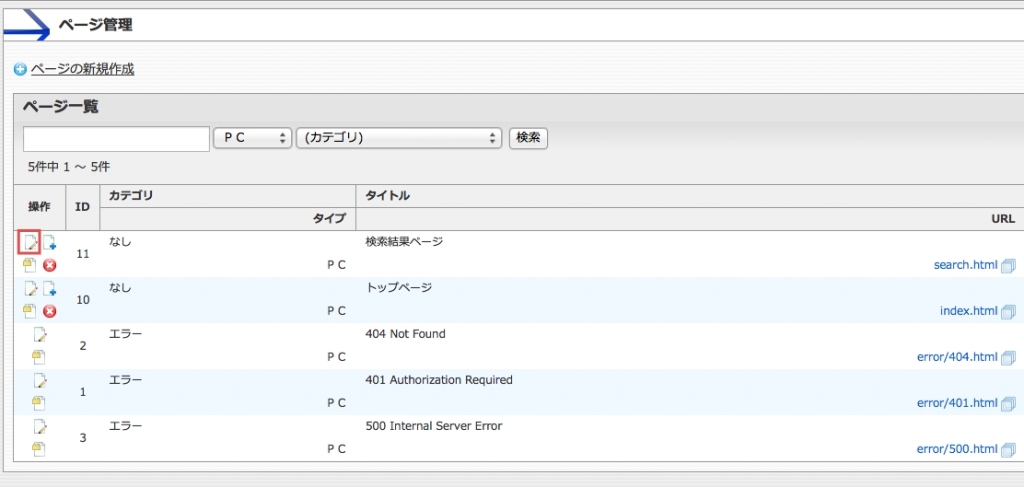Open yellow note icon for search.html row

[x=29, y=264]
